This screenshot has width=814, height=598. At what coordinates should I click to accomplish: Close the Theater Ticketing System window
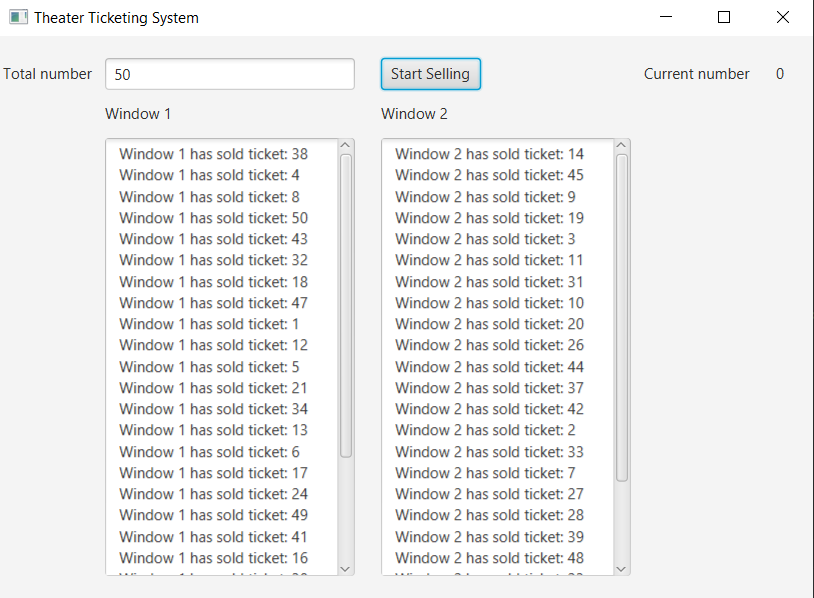click(x=783, y=17)
